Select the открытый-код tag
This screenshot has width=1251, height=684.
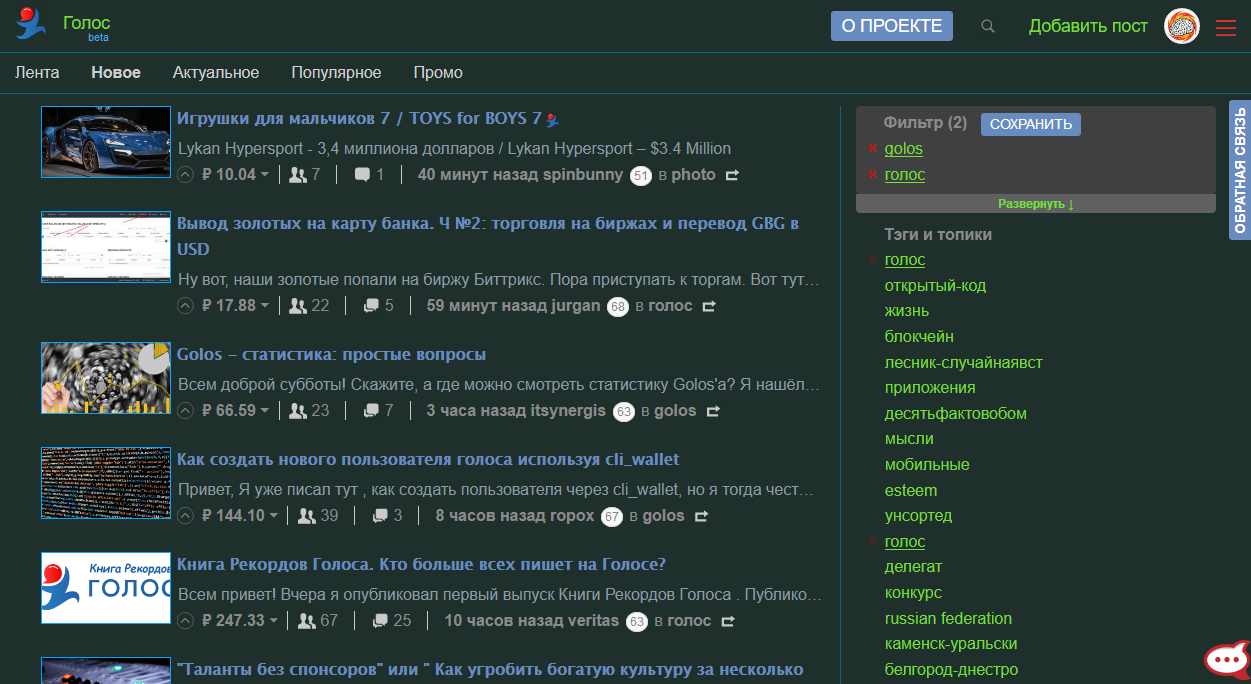935,286
